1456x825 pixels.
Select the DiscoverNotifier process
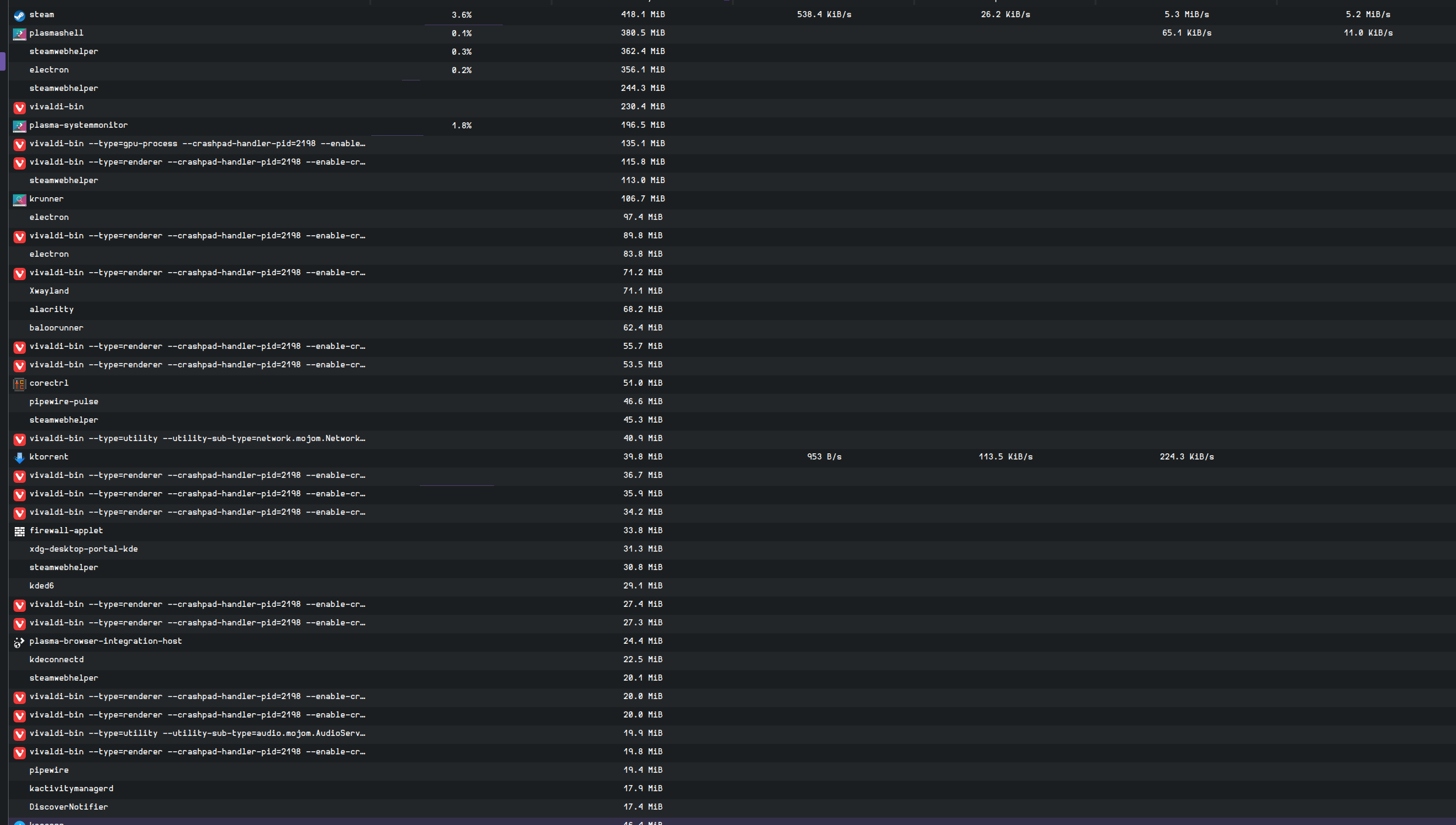(69, 807)
